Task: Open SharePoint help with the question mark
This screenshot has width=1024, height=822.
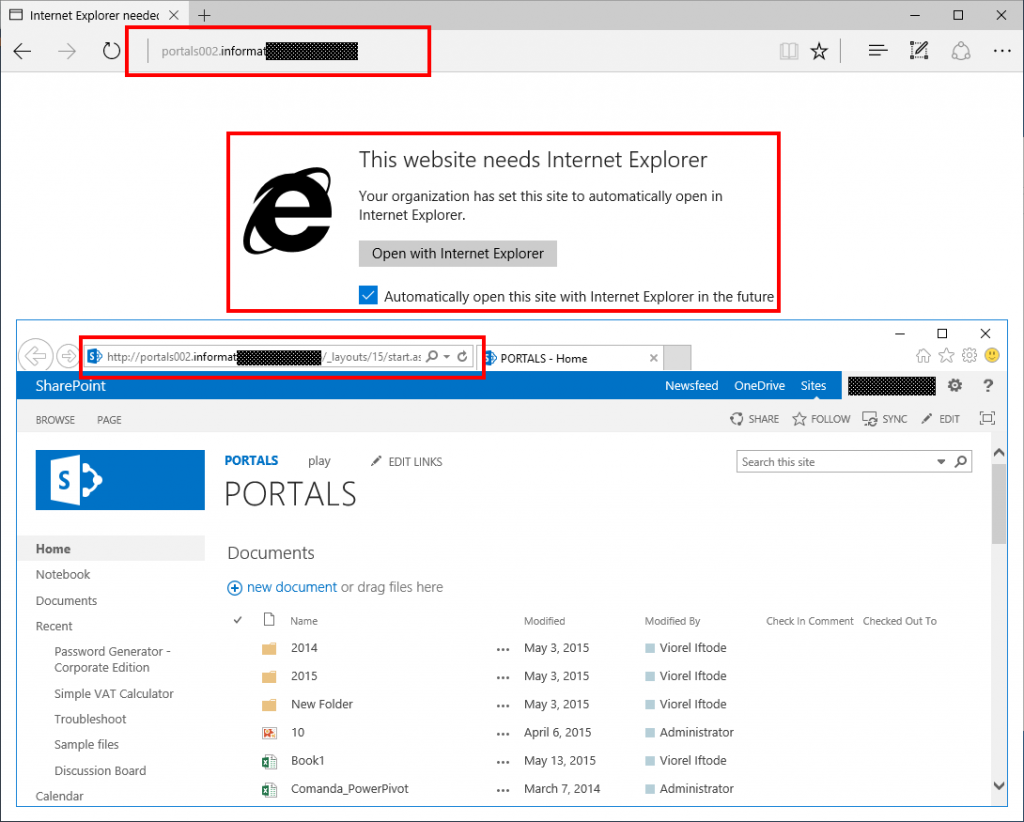Action: (988, 385)
